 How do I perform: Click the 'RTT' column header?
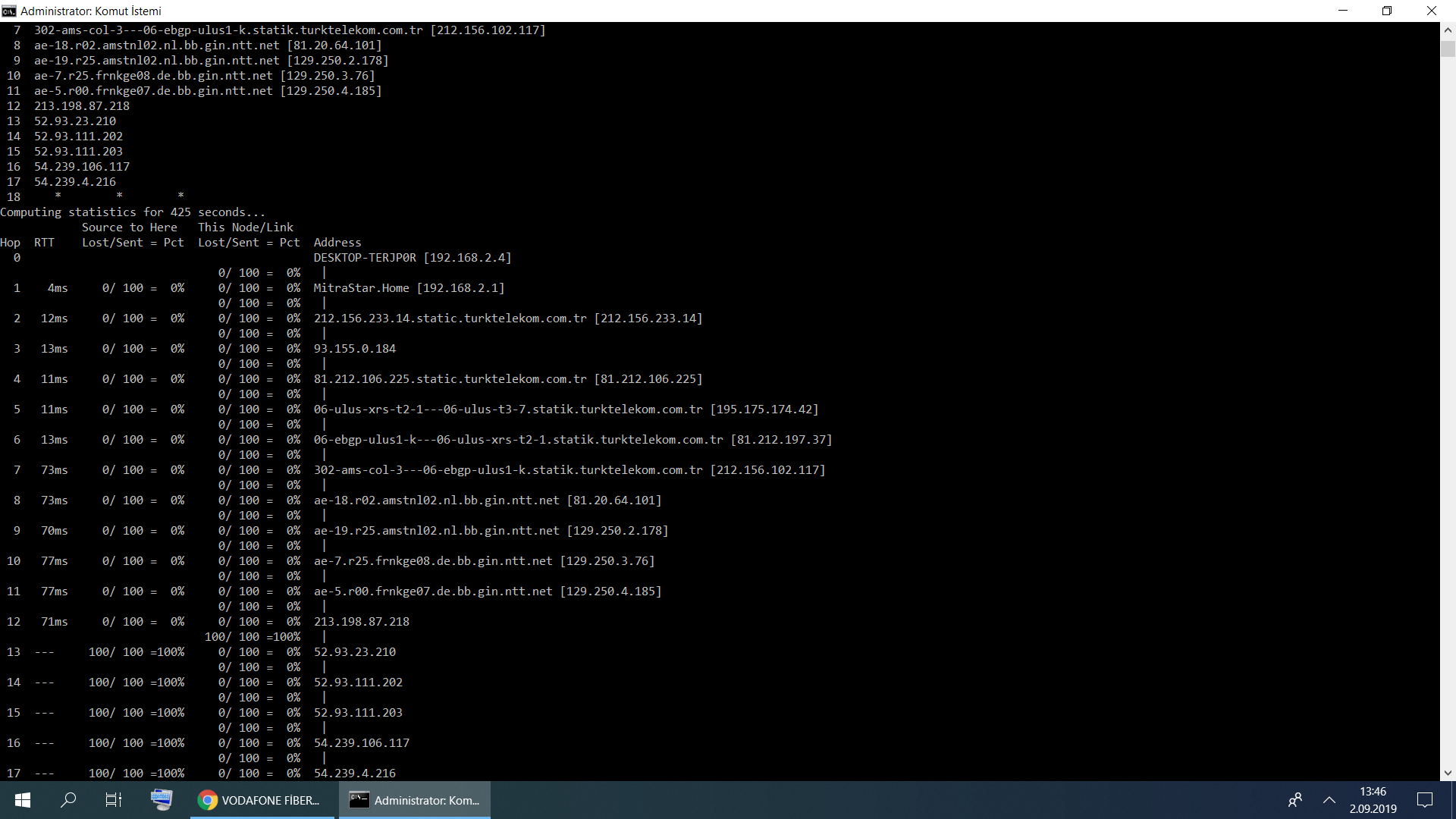(x=44, y=243)
